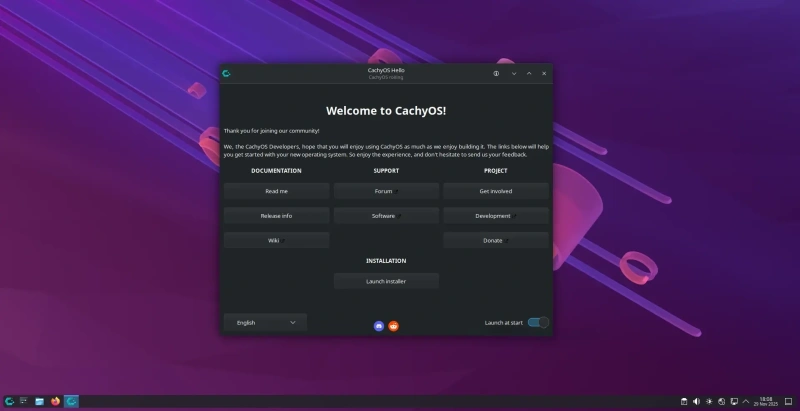The width and height of the screenshot is (800, 411).
Task: Open the Discord link icon
Action: [x=379, y=326]
